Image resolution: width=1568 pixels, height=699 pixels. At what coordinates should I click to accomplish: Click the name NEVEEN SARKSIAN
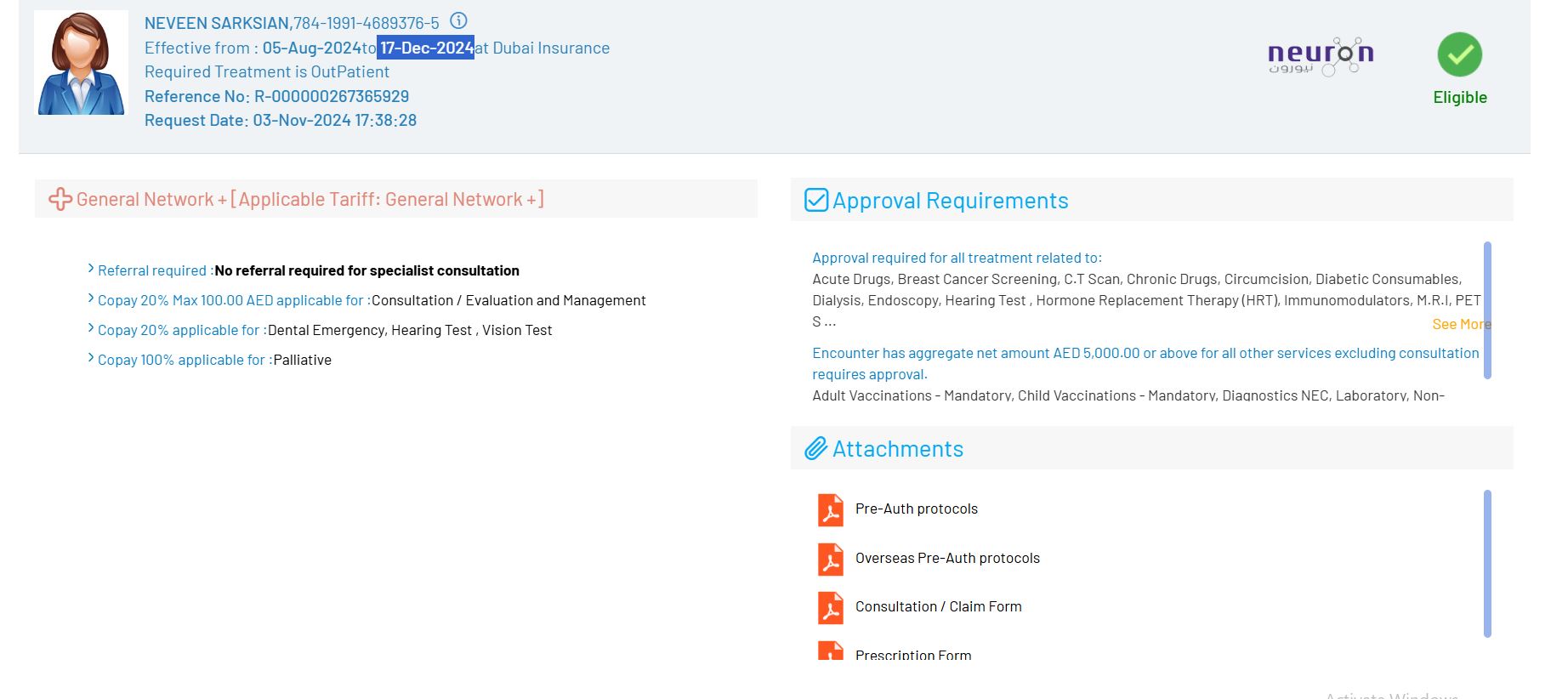217,23
